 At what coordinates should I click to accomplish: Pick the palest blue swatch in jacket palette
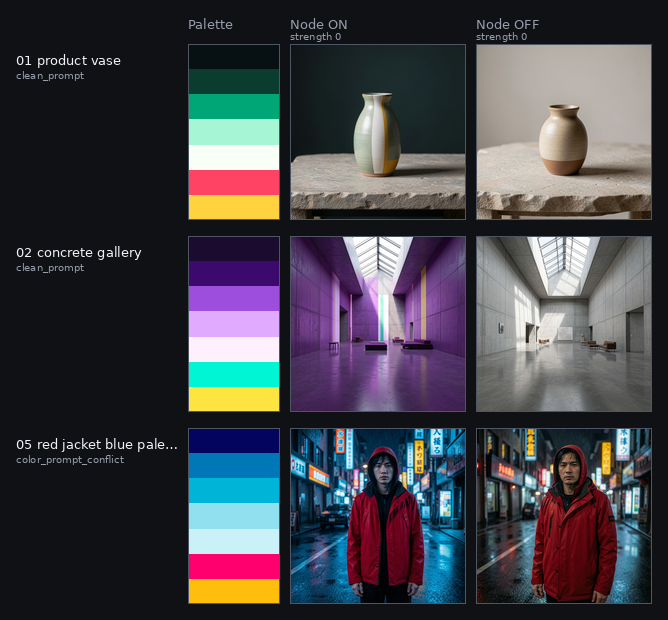(234, 541)
